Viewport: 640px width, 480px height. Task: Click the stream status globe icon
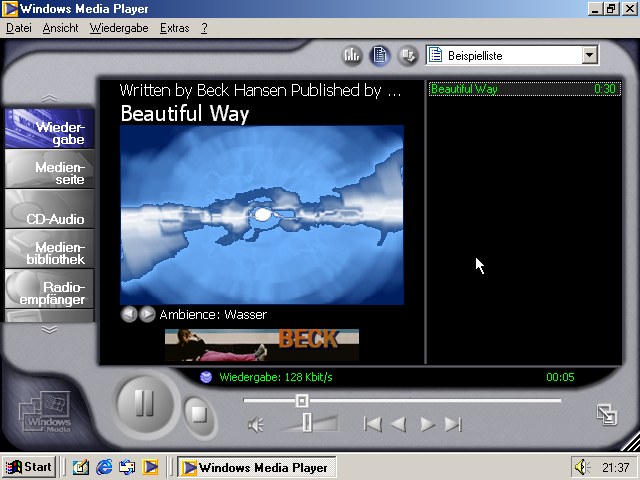206,377
